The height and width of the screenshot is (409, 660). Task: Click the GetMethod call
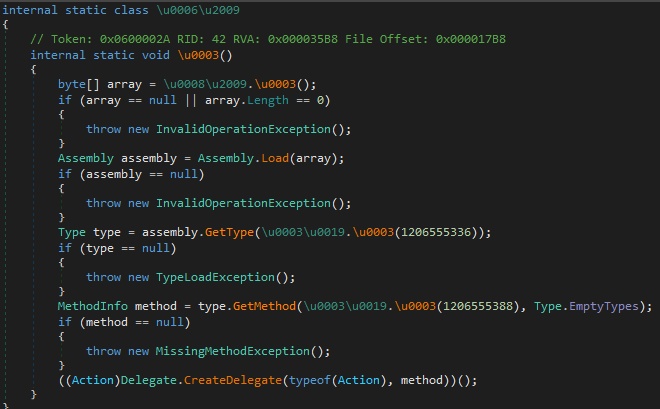pos(264,306)
